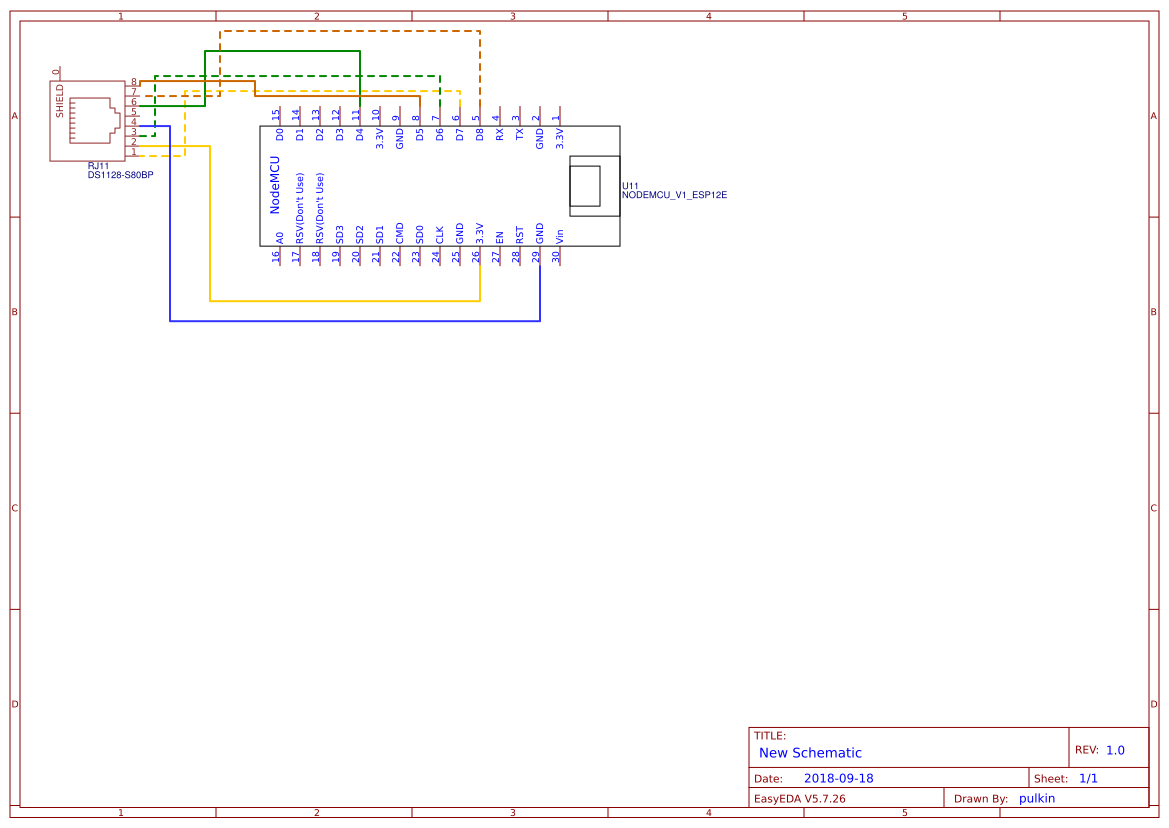This screenshot has height=828, width=1169.
Task: Select the SD3 pin label
Action: point(340,235)
